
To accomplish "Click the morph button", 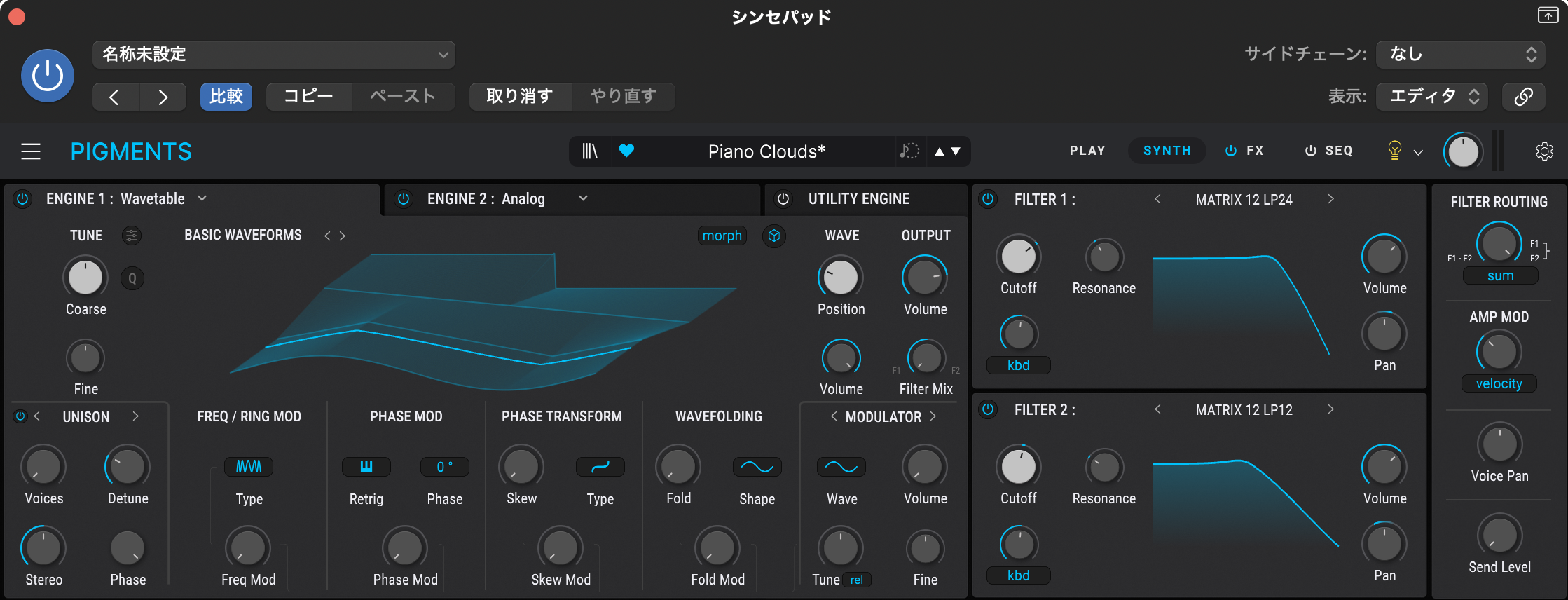I will tap(722, 236).
